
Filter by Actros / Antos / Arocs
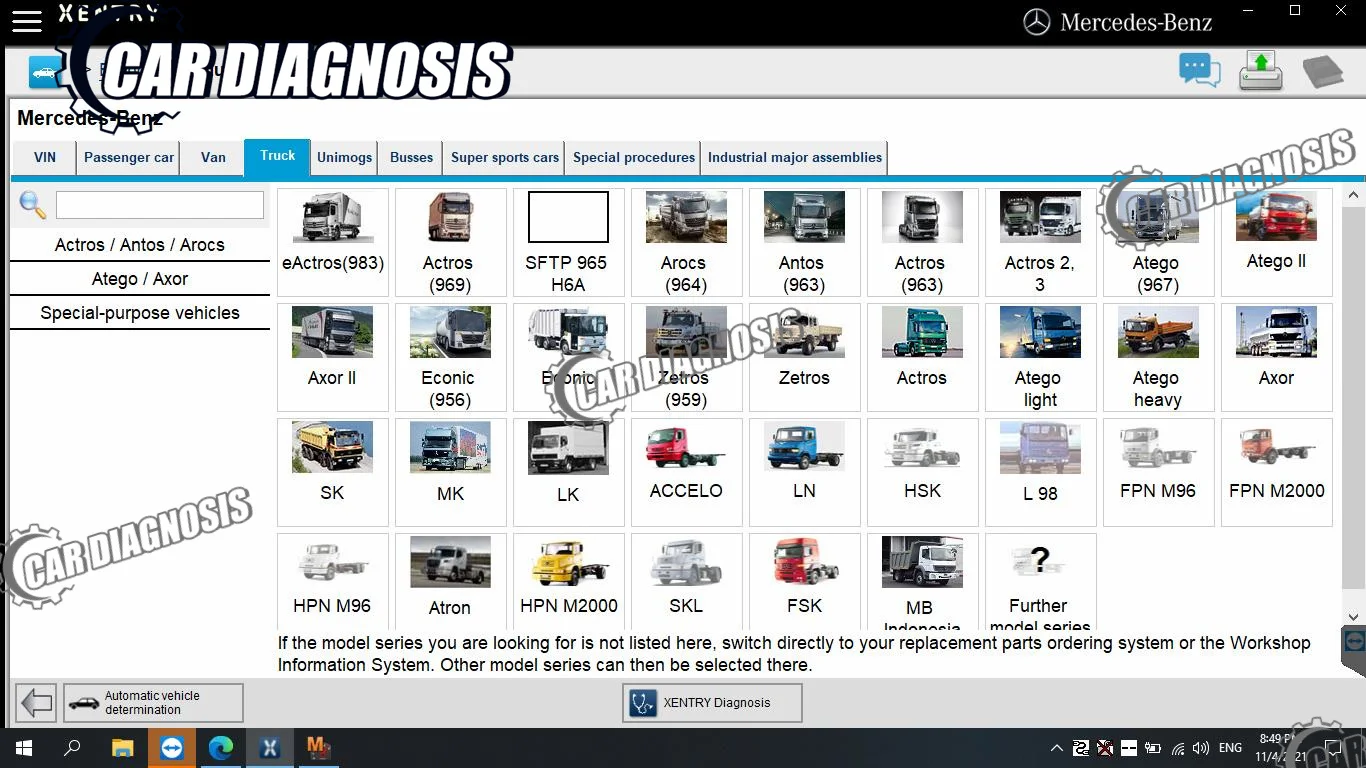click(x=140, y=245)
